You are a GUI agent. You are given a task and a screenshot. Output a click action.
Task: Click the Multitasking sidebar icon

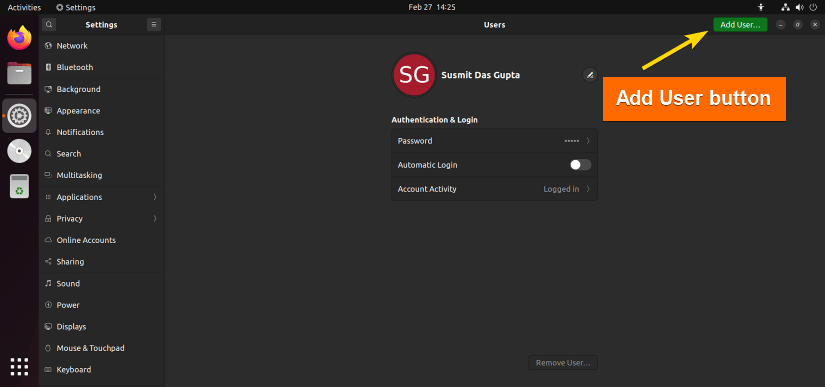[x=48, y=175]
